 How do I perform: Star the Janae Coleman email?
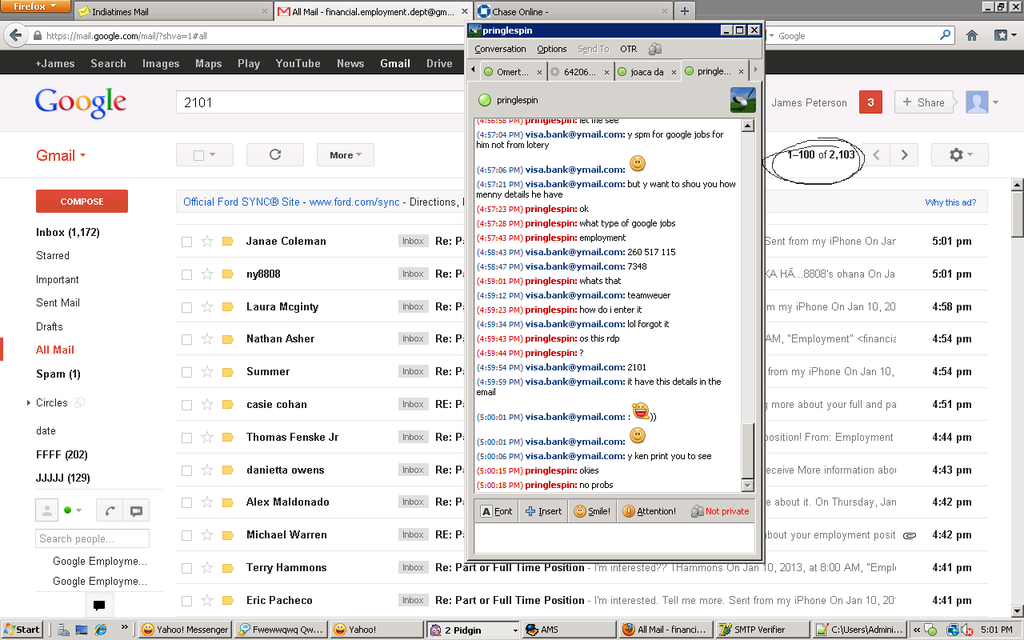pos(207,241)
